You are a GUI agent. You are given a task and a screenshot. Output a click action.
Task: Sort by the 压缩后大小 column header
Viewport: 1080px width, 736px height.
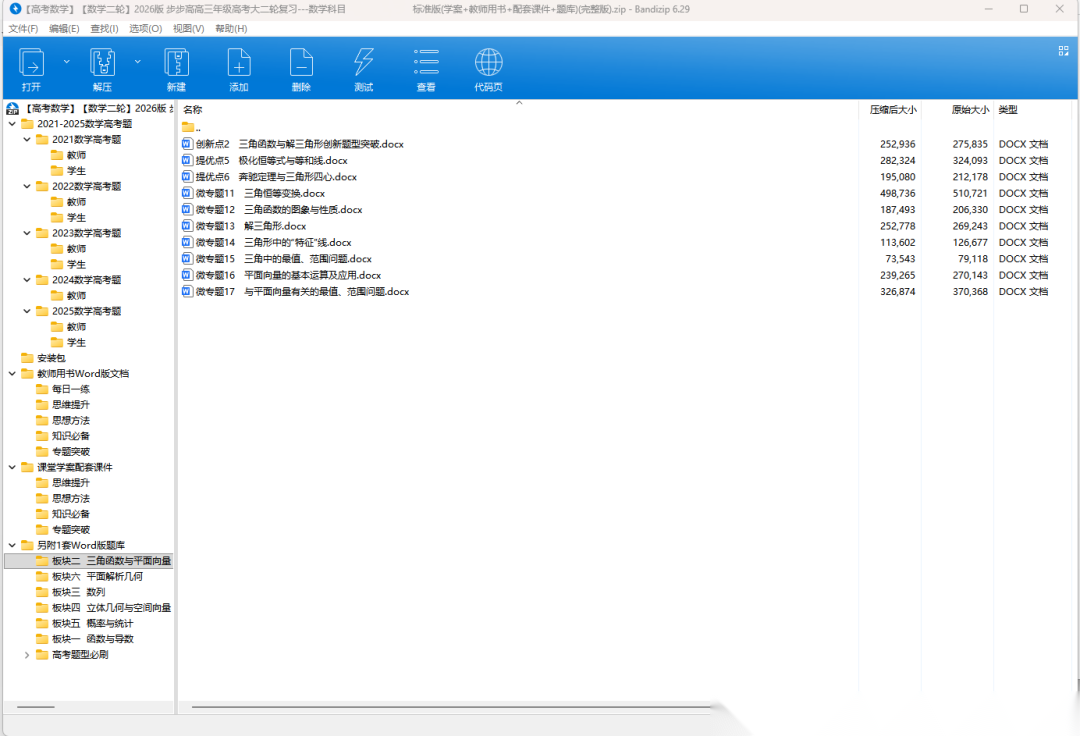[x=892, y=110]
